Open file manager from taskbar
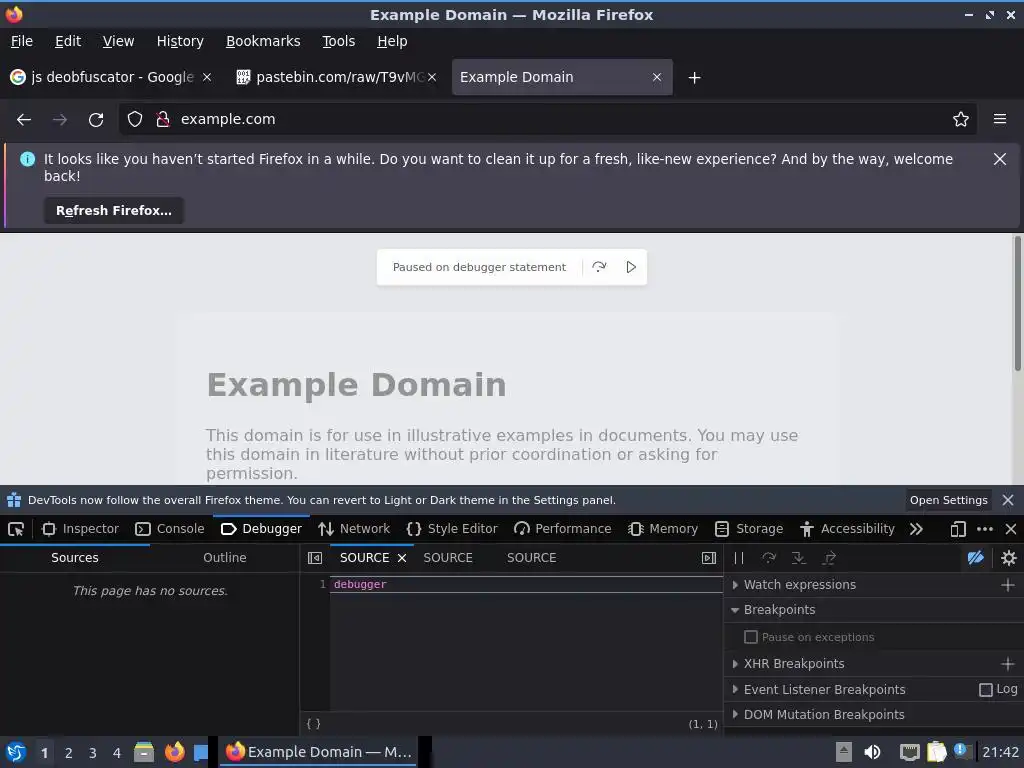 tap(144, 752)
